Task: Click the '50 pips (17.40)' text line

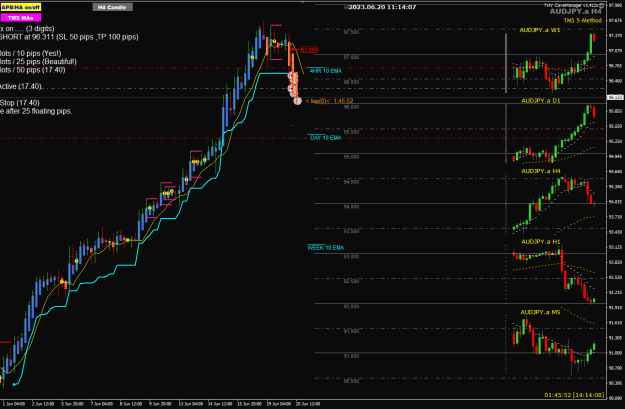Action: pos(33,70)
